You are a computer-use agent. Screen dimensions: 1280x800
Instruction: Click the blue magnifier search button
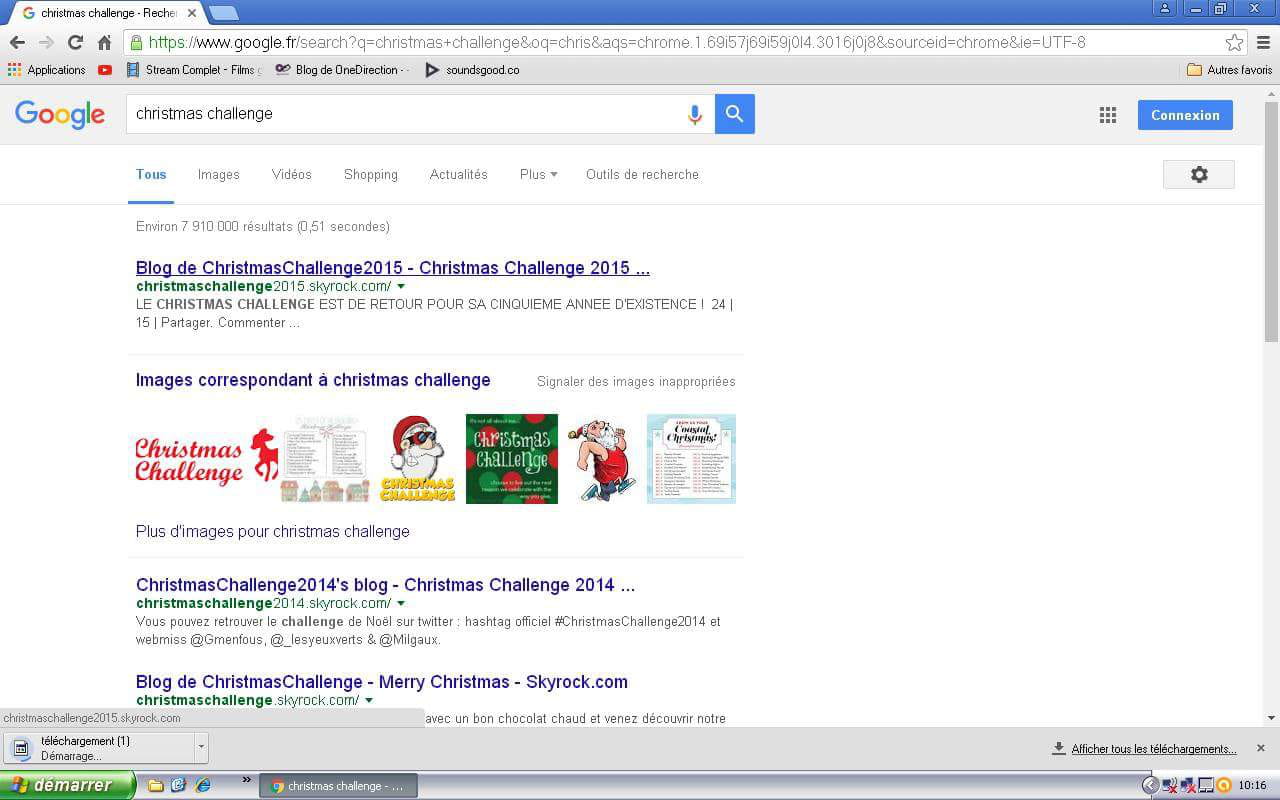pos(735,114)
